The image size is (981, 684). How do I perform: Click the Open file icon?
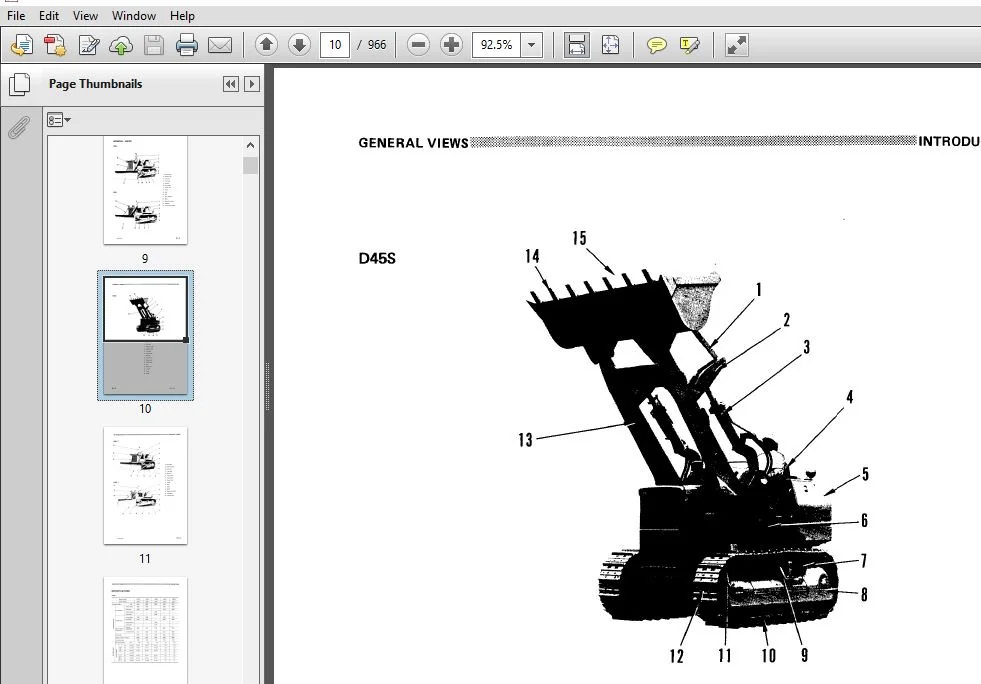click(22, 45)
